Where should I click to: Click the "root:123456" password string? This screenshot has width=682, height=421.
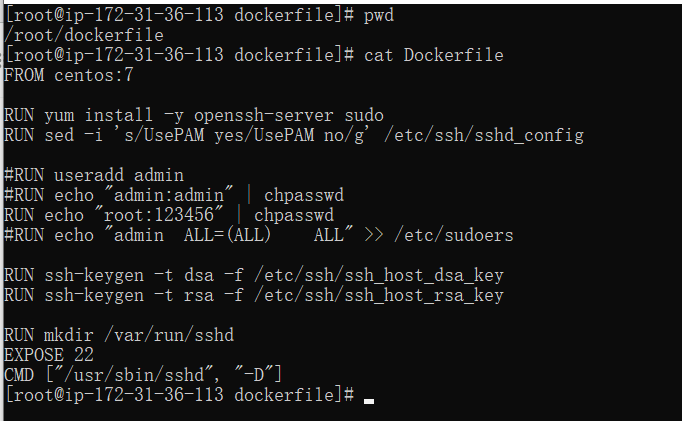(159, 215)
